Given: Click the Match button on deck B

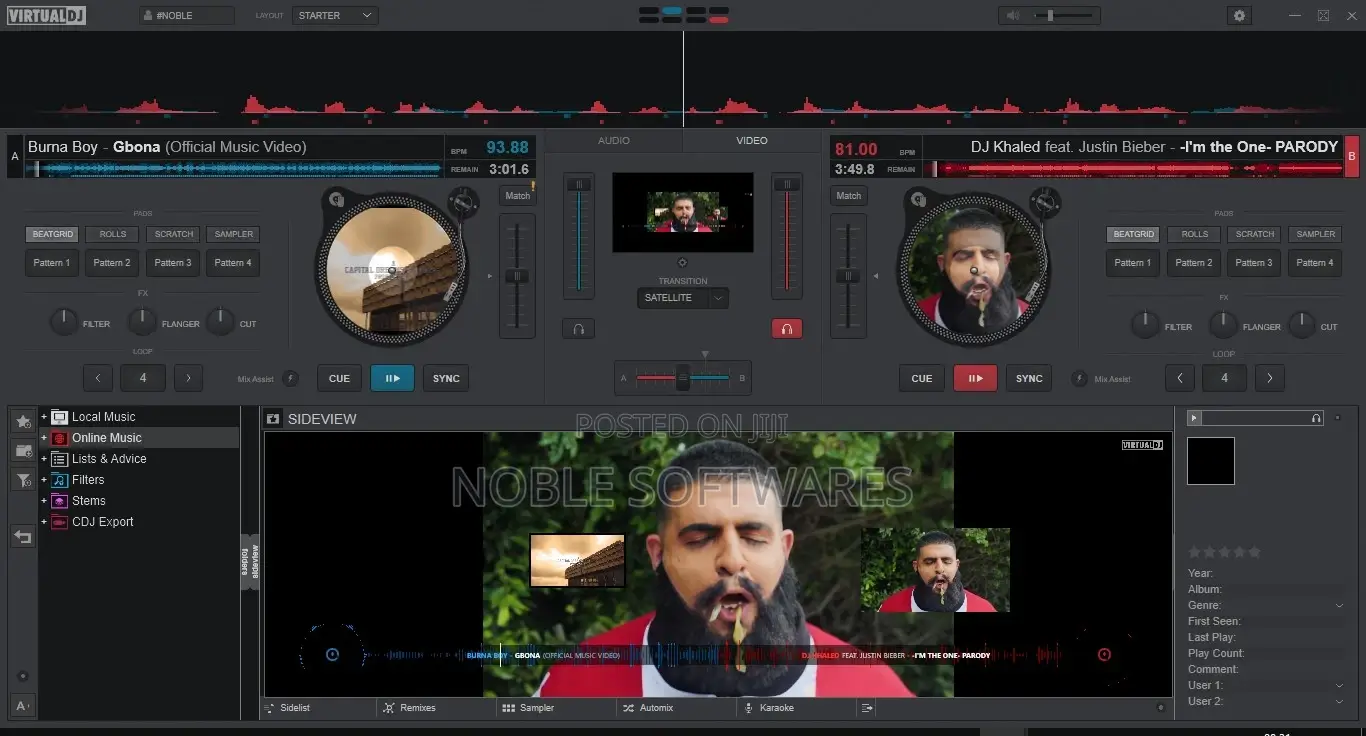Looking at the screenshot, I should pyautogui.click(x=849, y=196).
